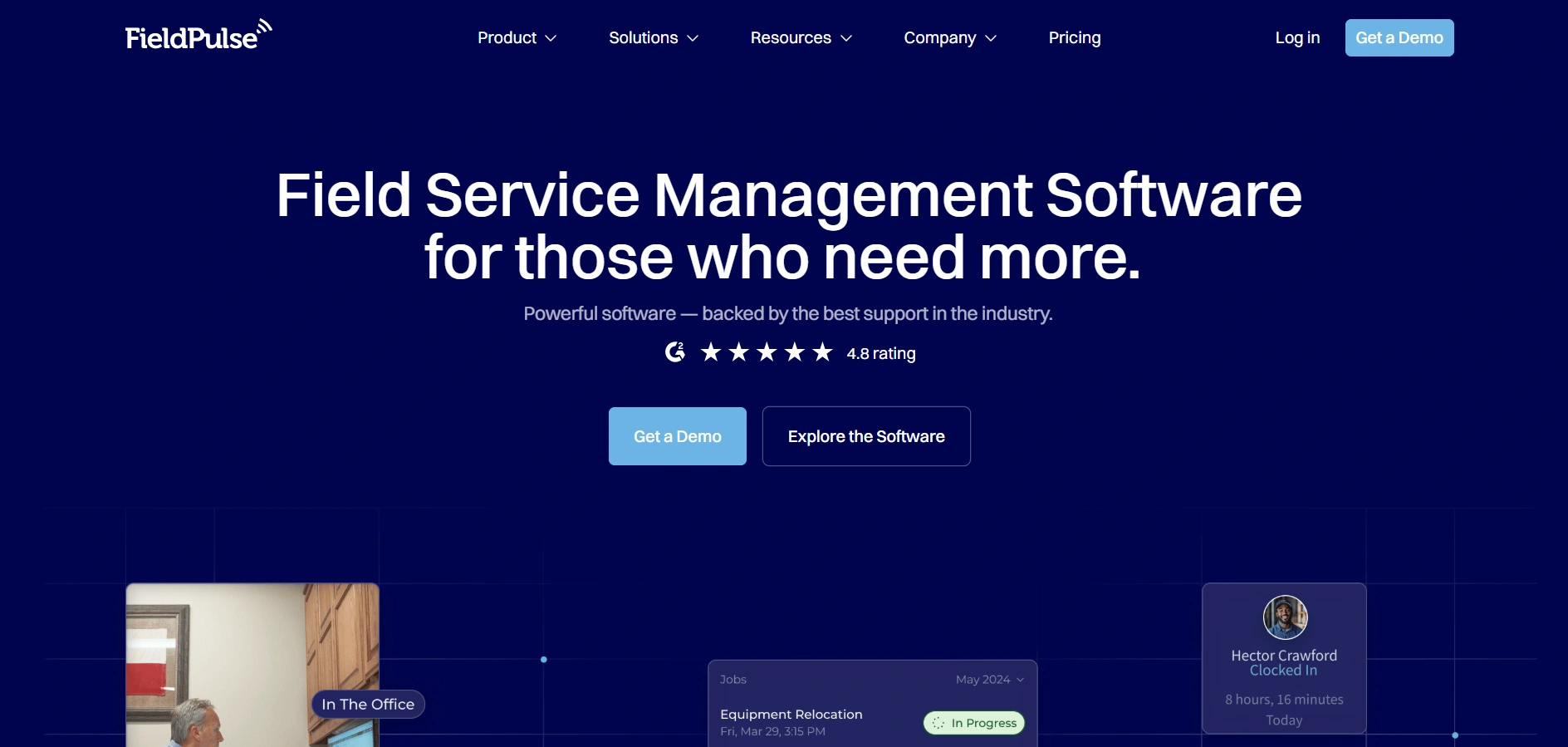
Task: Click the In The Office badge
Action: [x=368, y=704]
